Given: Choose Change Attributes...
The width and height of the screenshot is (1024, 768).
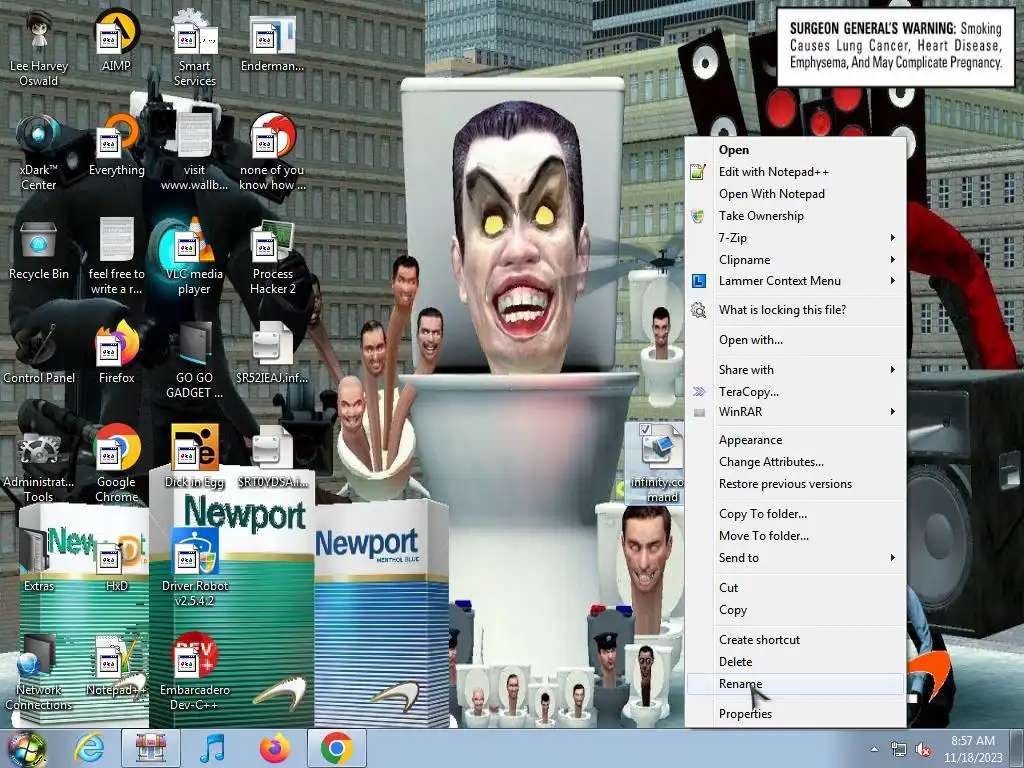Looking at the screenshot, I should [x=796, y=462].
